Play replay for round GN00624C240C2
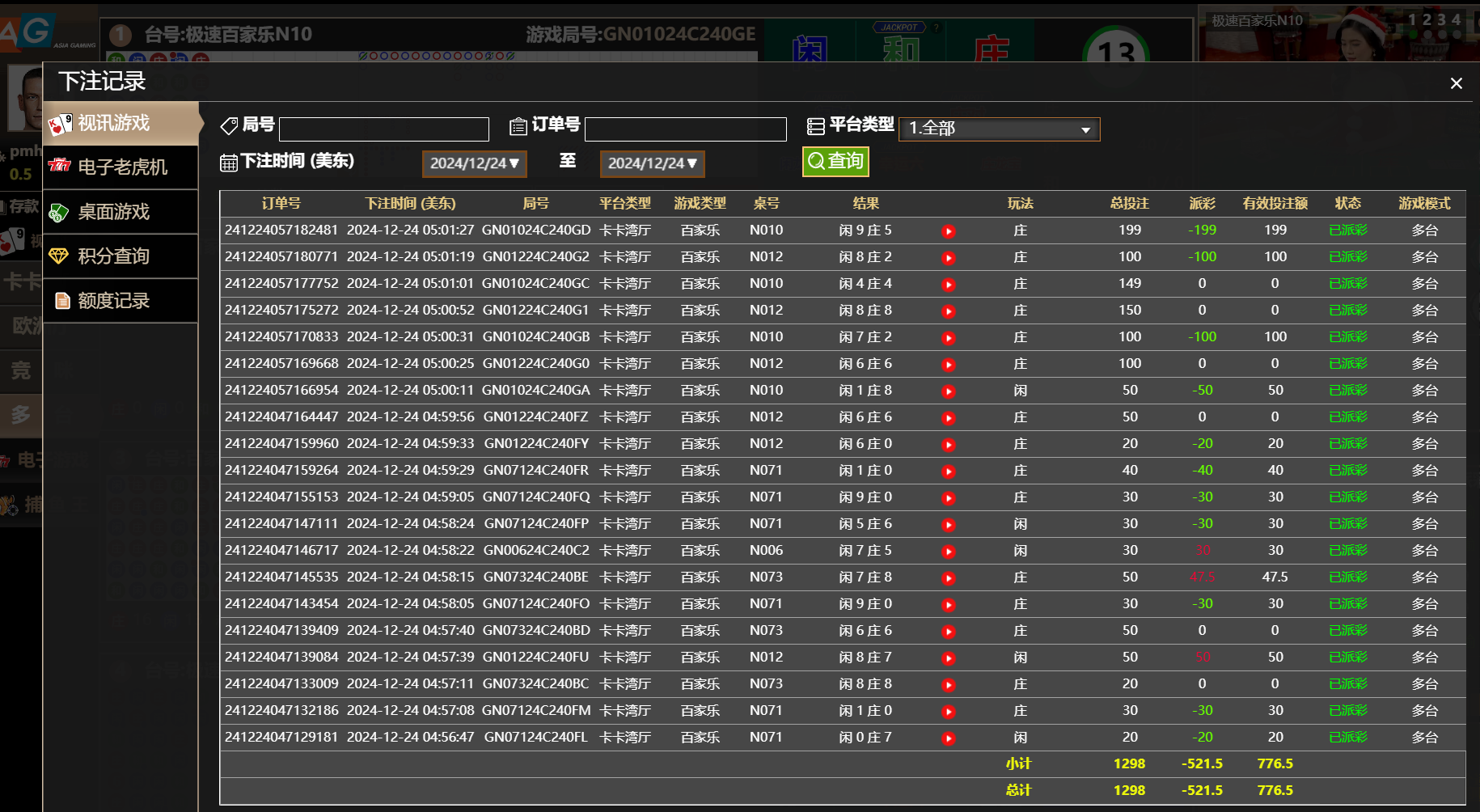This screenshot has width=1480, height=812. pos(949,552)
